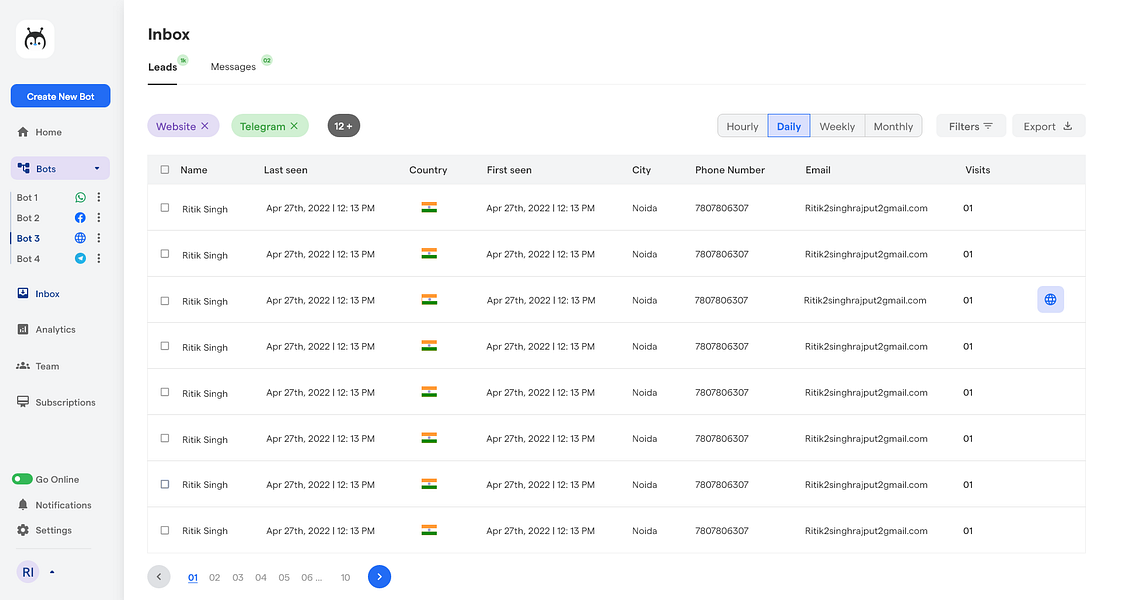Click the Team people icon

[x=23, y=365]
